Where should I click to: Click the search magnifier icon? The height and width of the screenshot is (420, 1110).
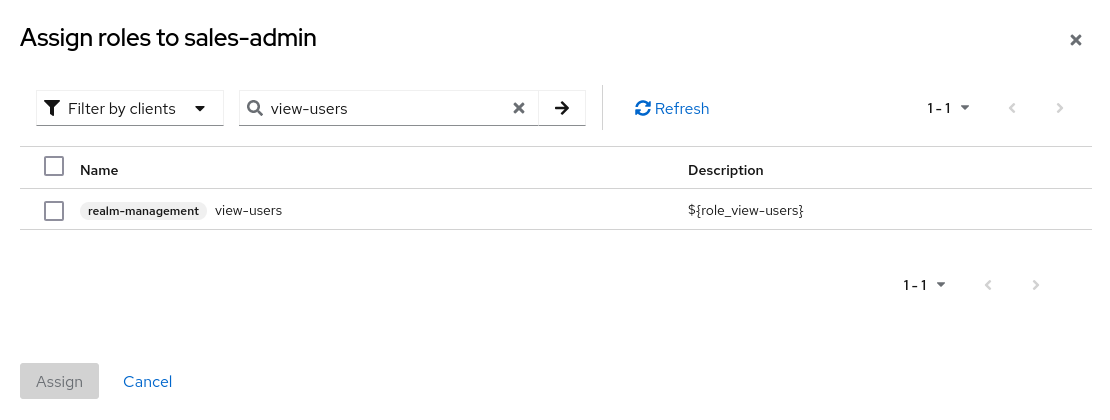click(x=255, y=108)
